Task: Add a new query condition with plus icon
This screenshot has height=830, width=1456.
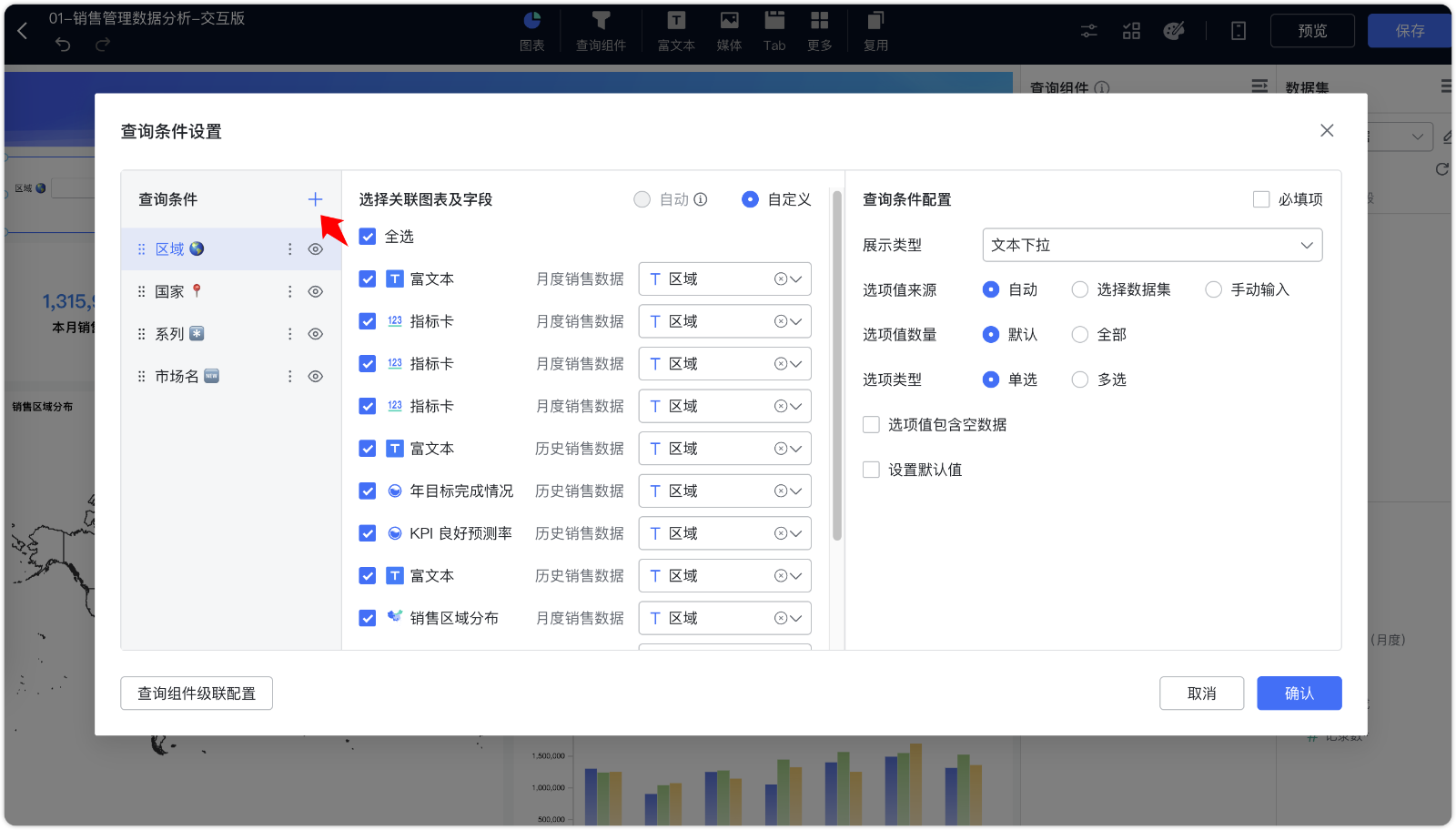Action: [x=315, y=199]
